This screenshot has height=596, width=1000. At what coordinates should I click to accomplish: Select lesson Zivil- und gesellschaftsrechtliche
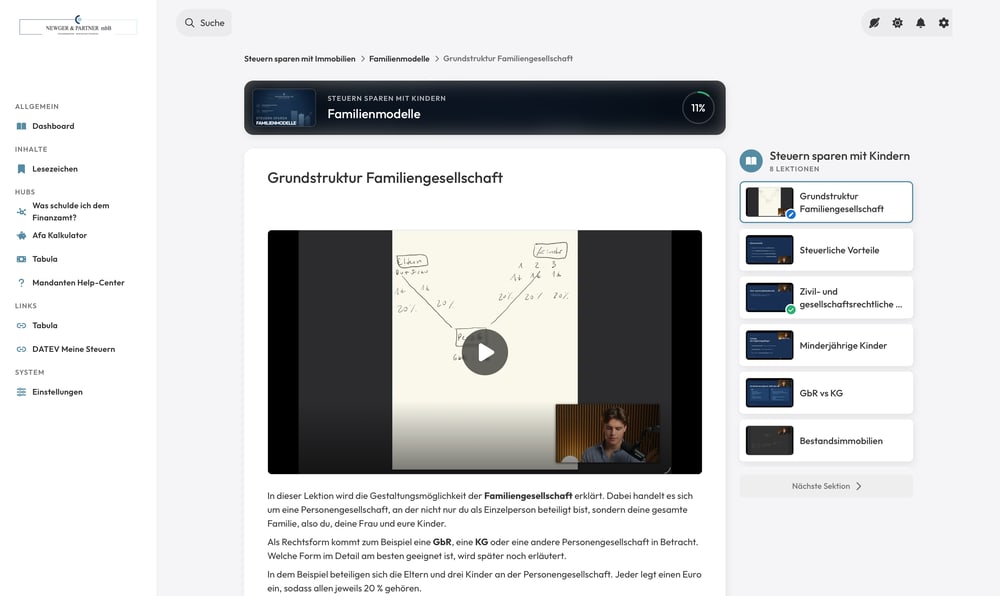[826, 298]
